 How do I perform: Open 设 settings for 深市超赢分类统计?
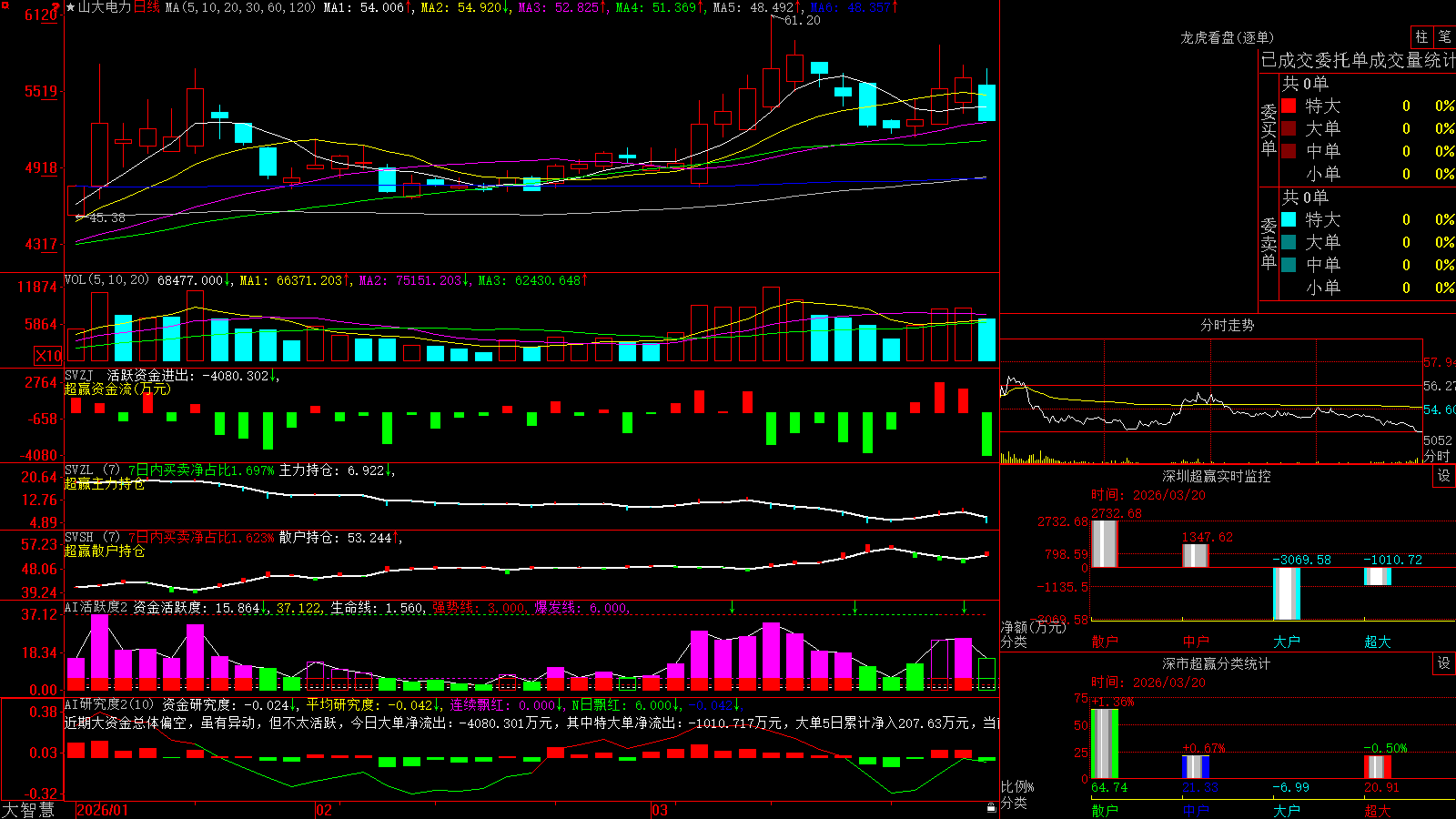tap(1444, 663)
